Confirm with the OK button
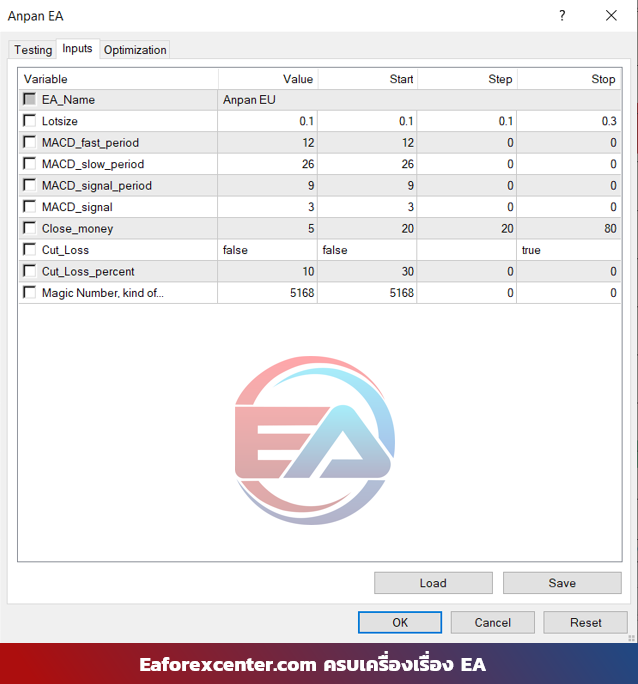 (400, 622)
